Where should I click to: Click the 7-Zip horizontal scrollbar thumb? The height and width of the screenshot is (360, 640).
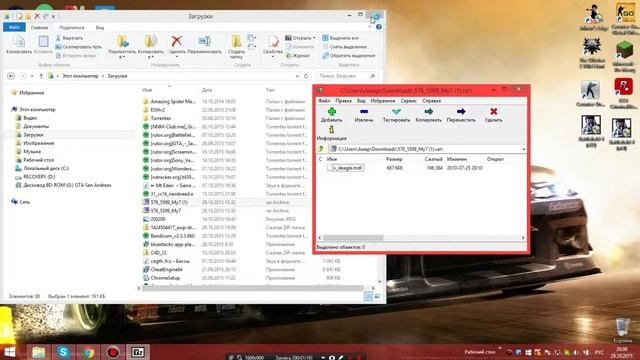pos(353,238)
